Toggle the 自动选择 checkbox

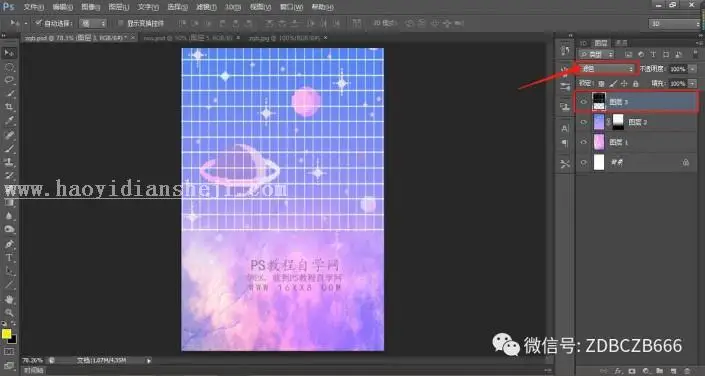click(38, 22)
